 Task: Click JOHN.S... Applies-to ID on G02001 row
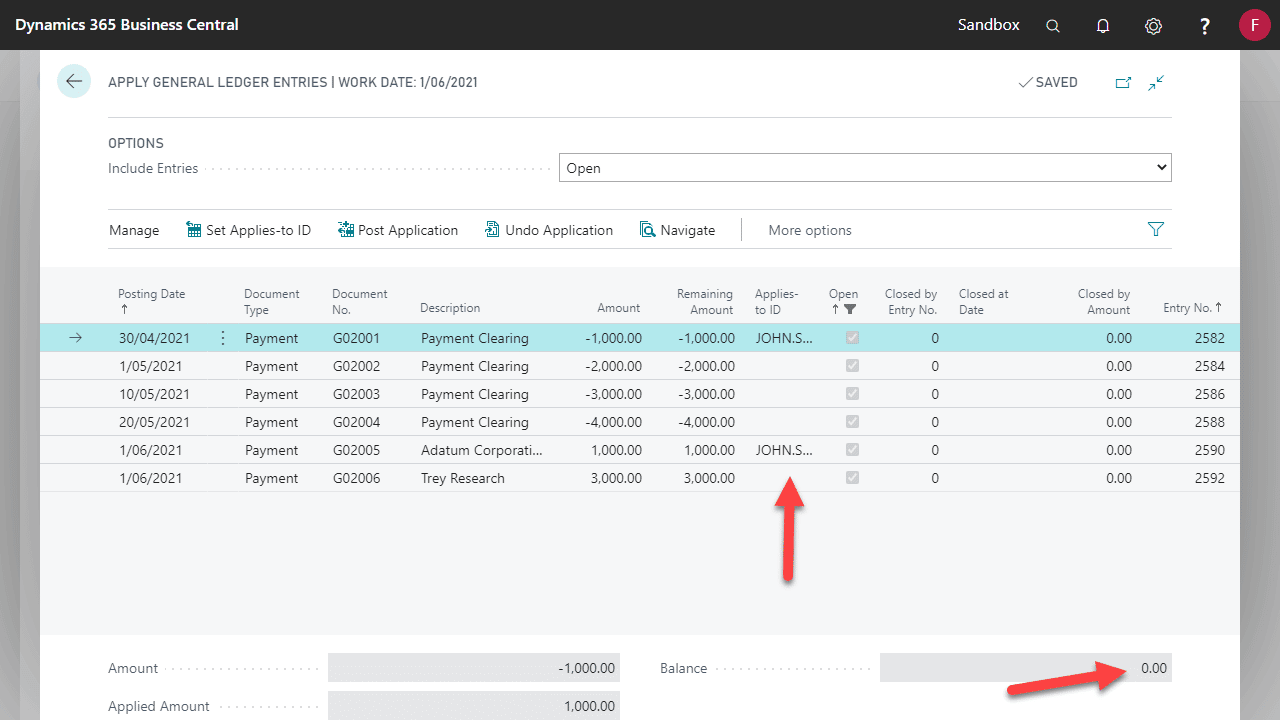(784, 338)
